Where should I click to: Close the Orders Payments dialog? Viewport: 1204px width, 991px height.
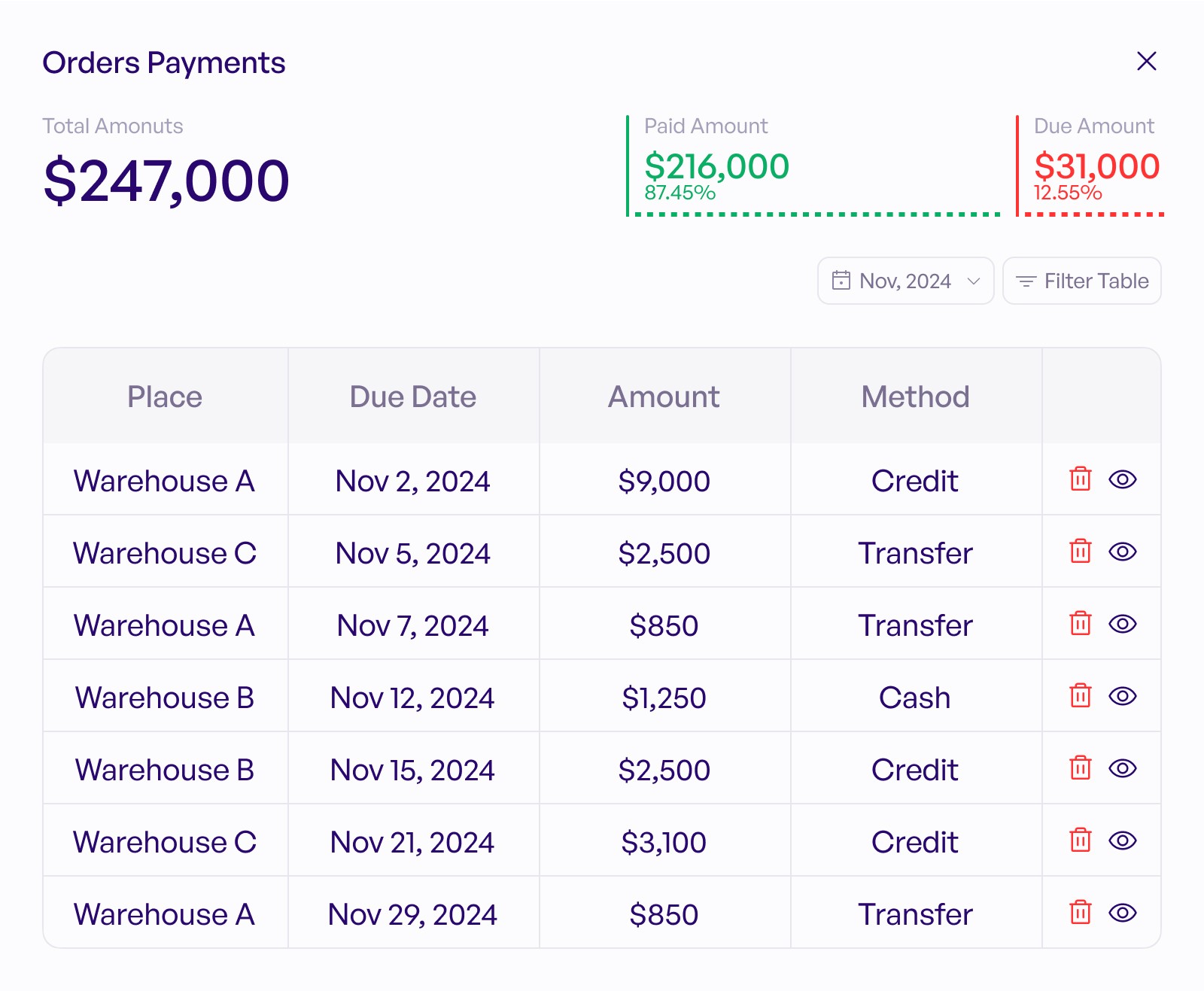tap(1146, 61)
